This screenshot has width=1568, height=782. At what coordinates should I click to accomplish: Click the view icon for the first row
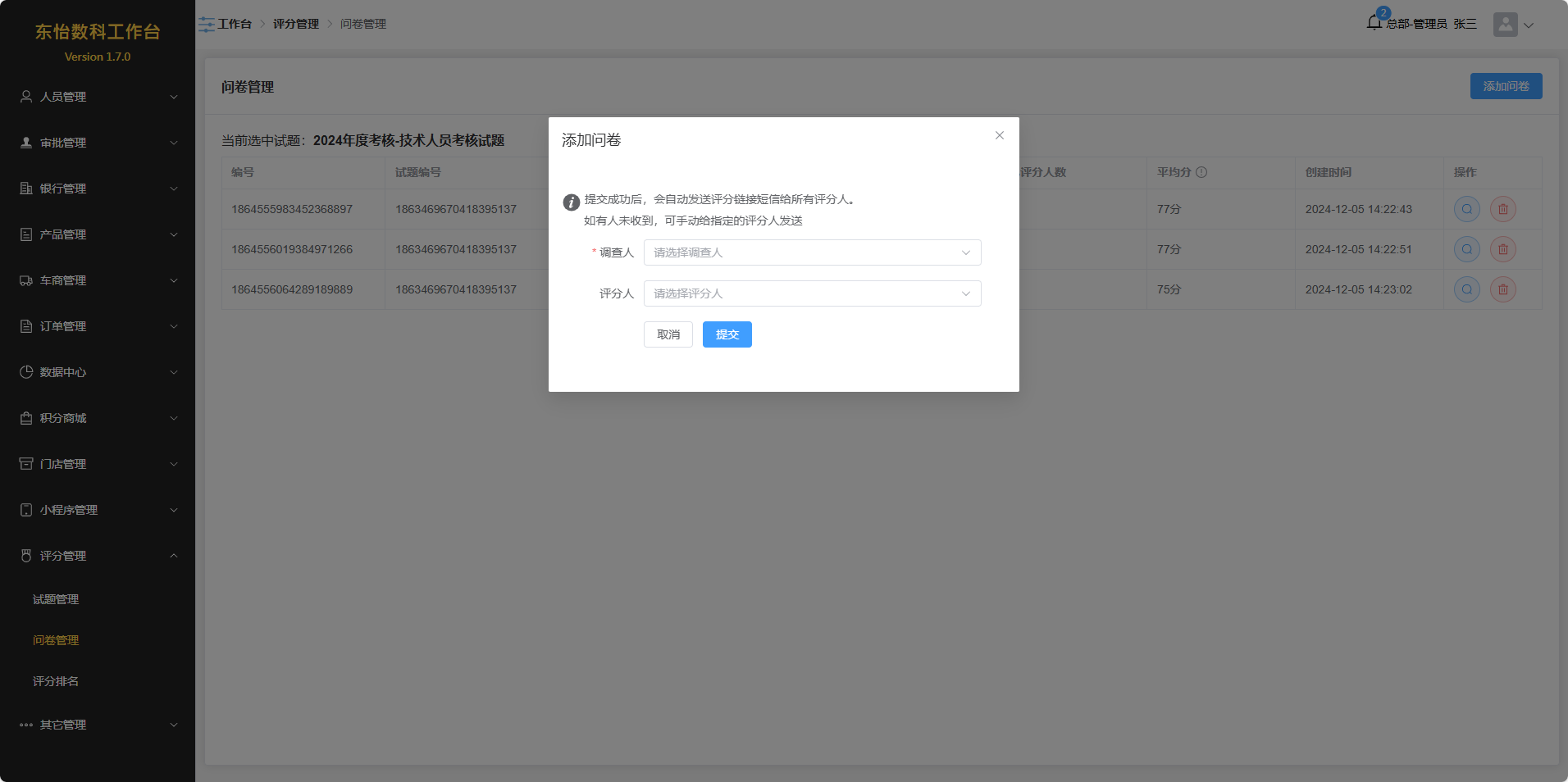(x=1466, y=209)
